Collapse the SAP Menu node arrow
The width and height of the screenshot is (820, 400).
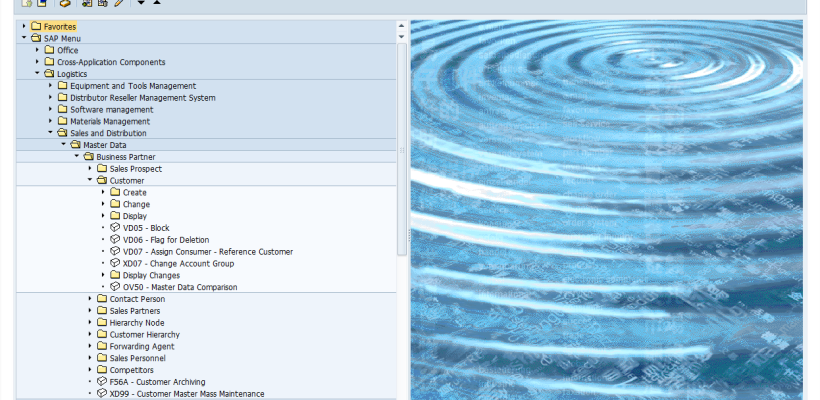click(x=24, y=38)
